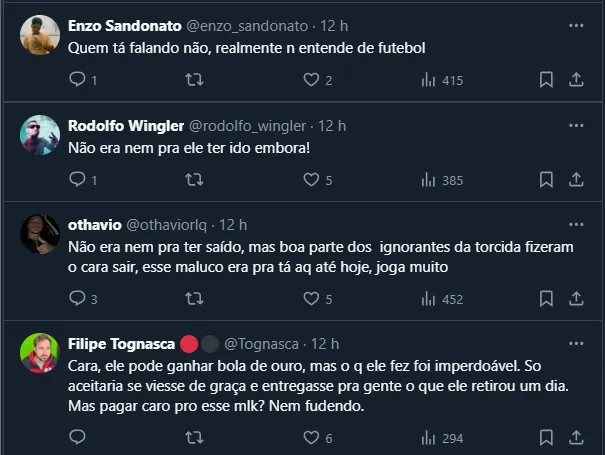The height and width of the screenshot is (455, 605).
Task: Like othavio's tweet
Action: click(x=311, y=298)
